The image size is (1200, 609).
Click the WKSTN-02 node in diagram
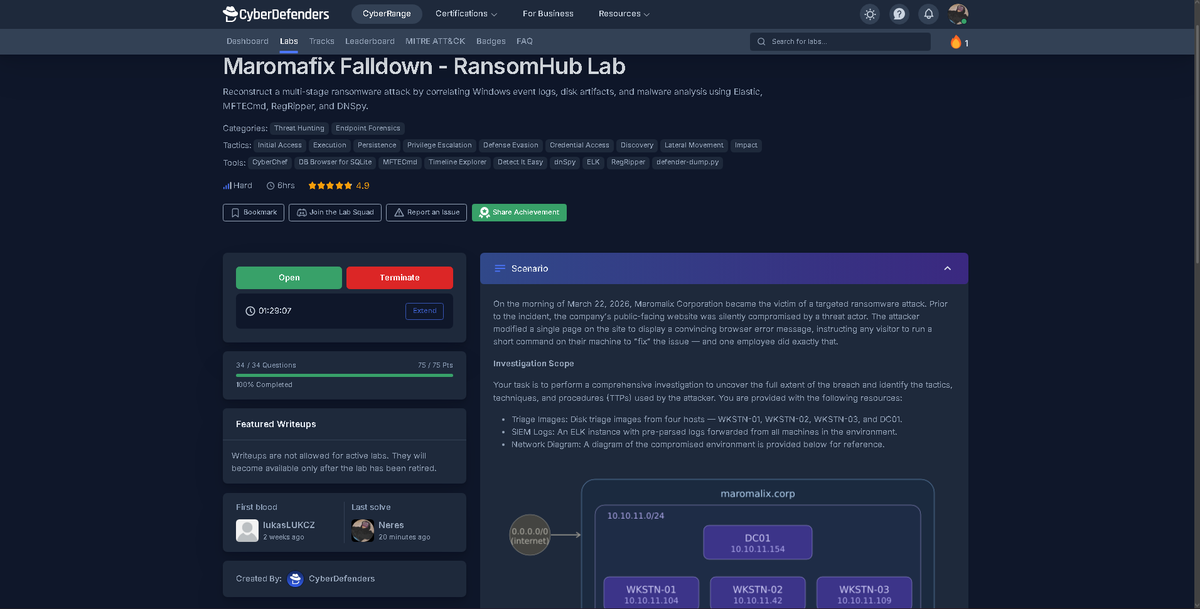tap(758, 593)
